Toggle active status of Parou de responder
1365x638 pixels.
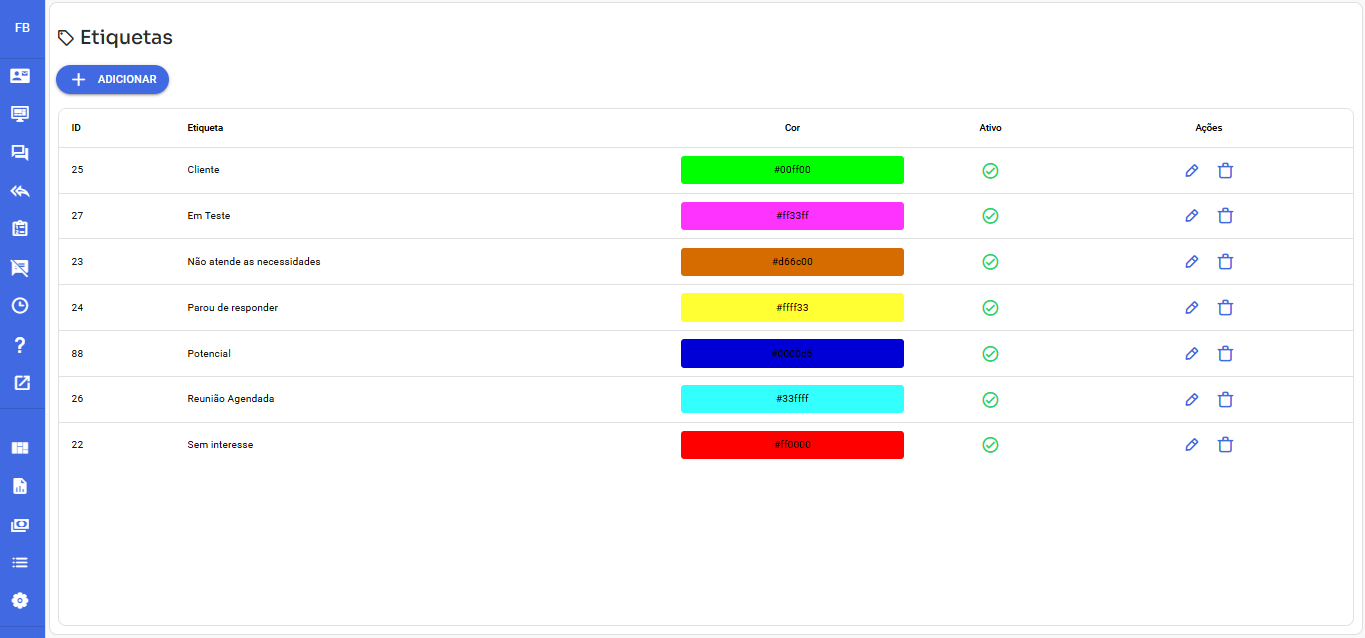coord(990,308)
